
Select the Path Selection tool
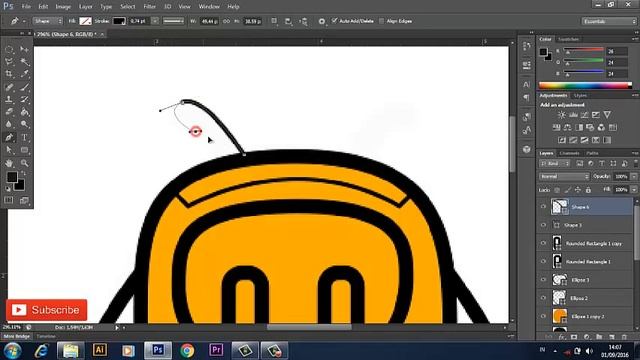click(9, 150)
